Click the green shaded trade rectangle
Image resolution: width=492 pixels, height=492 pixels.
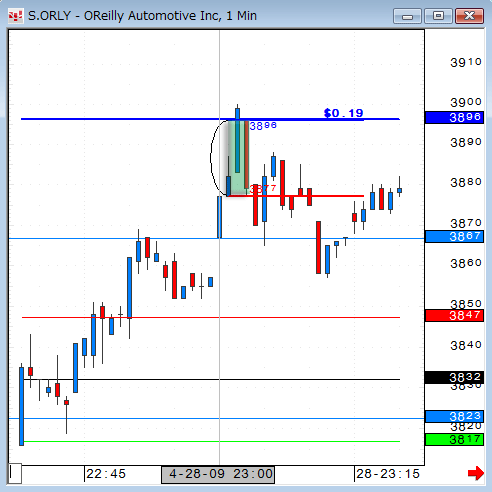pyautogui.click(x=238, y=158)
